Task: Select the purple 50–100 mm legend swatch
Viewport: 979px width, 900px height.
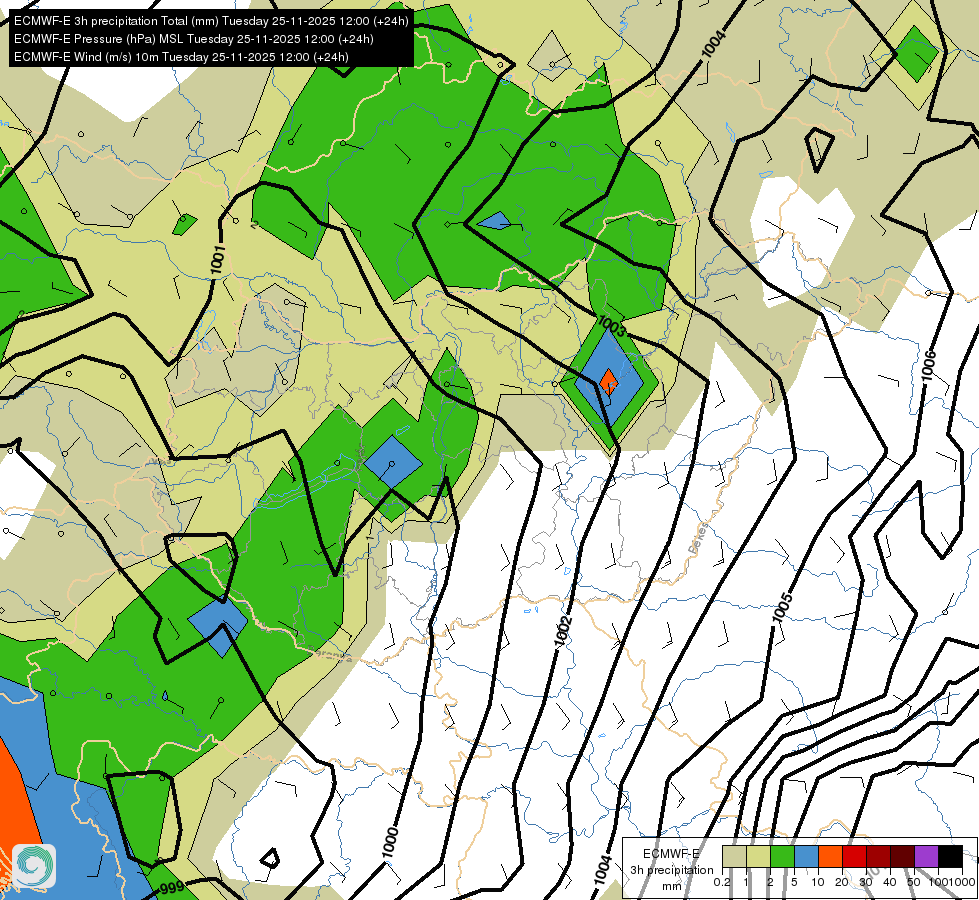Action: click(927, 857)
